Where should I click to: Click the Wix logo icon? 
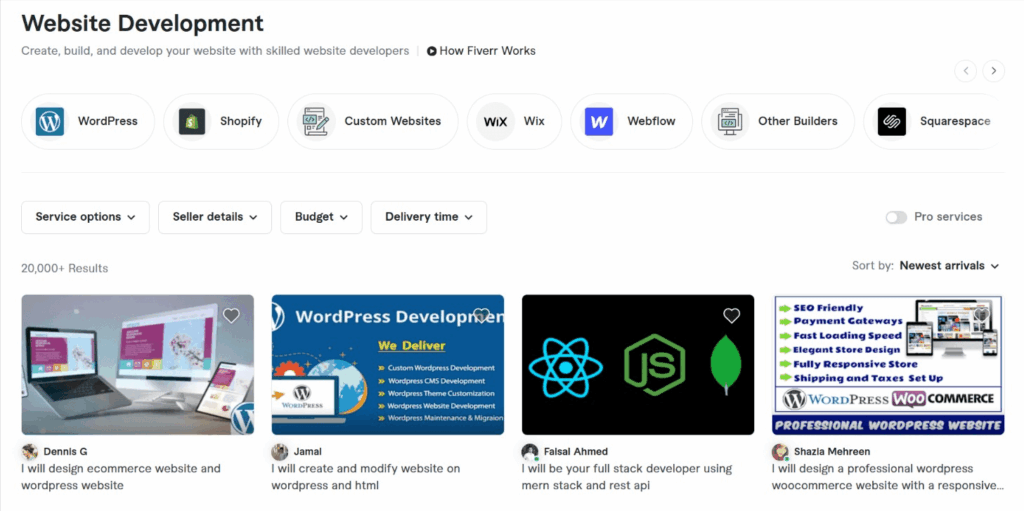[495, 122]
